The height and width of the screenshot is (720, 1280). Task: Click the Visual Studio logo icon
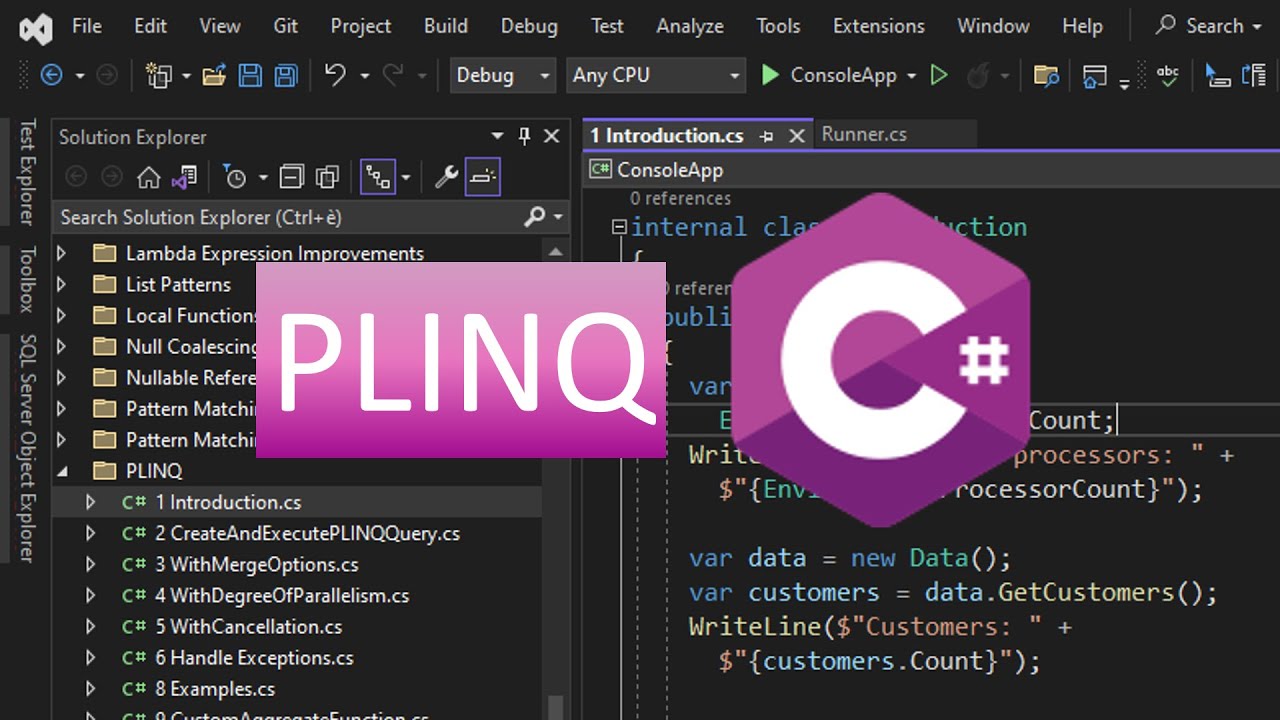pos(35,27)
